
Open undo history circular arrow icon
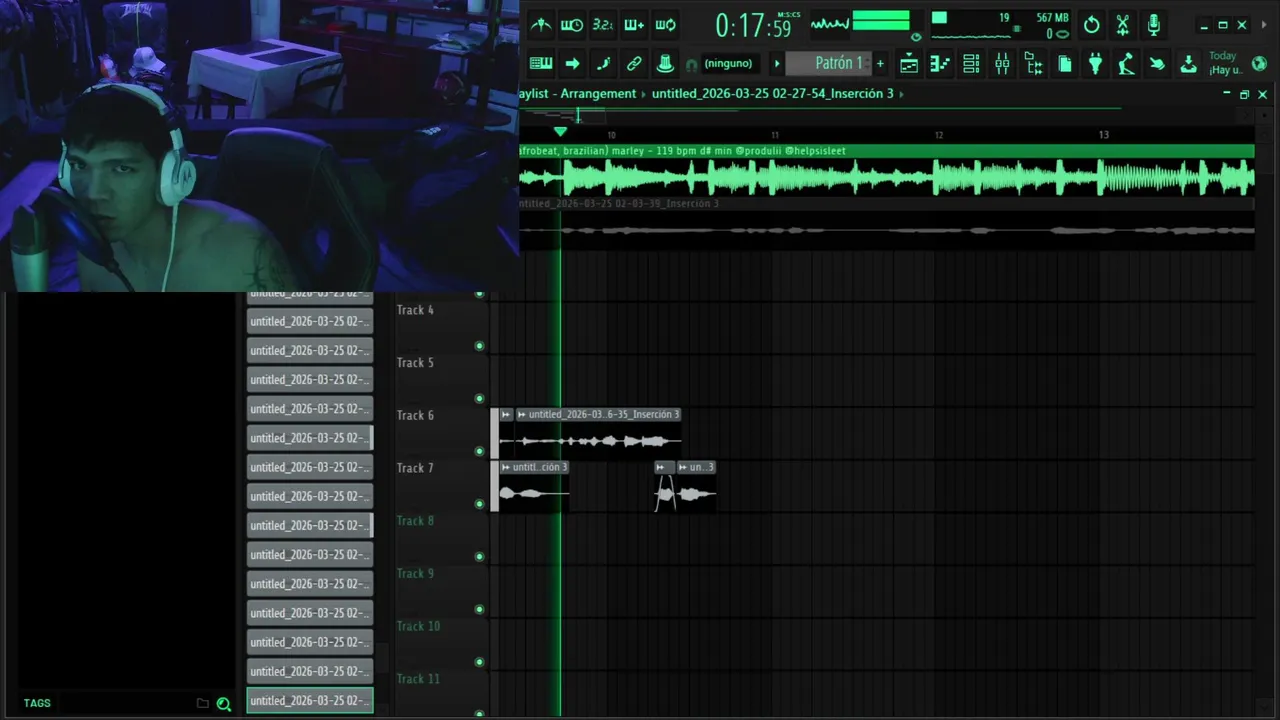tap(1092, 25)
